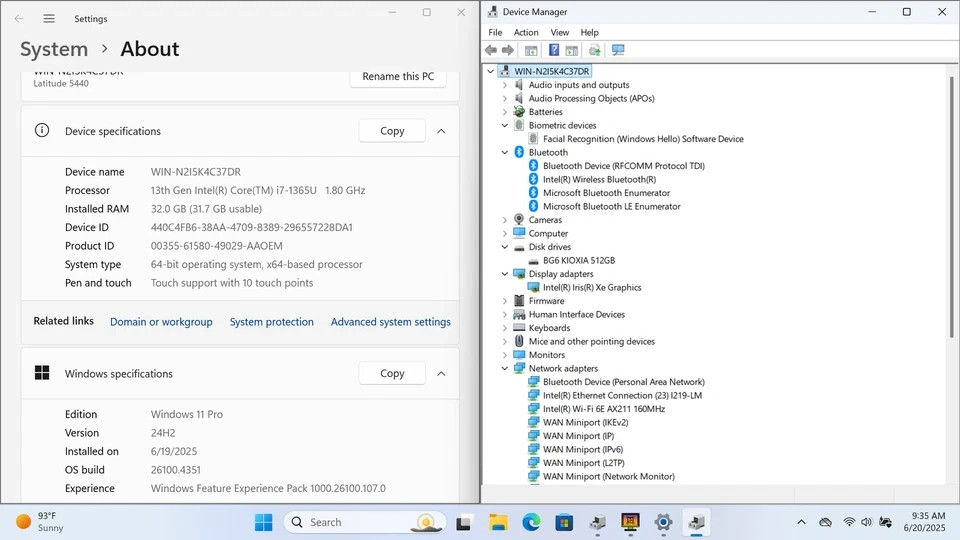Go back using Settings back arrow
Screen dimensions: 960x540
click(x=19, y=19)
